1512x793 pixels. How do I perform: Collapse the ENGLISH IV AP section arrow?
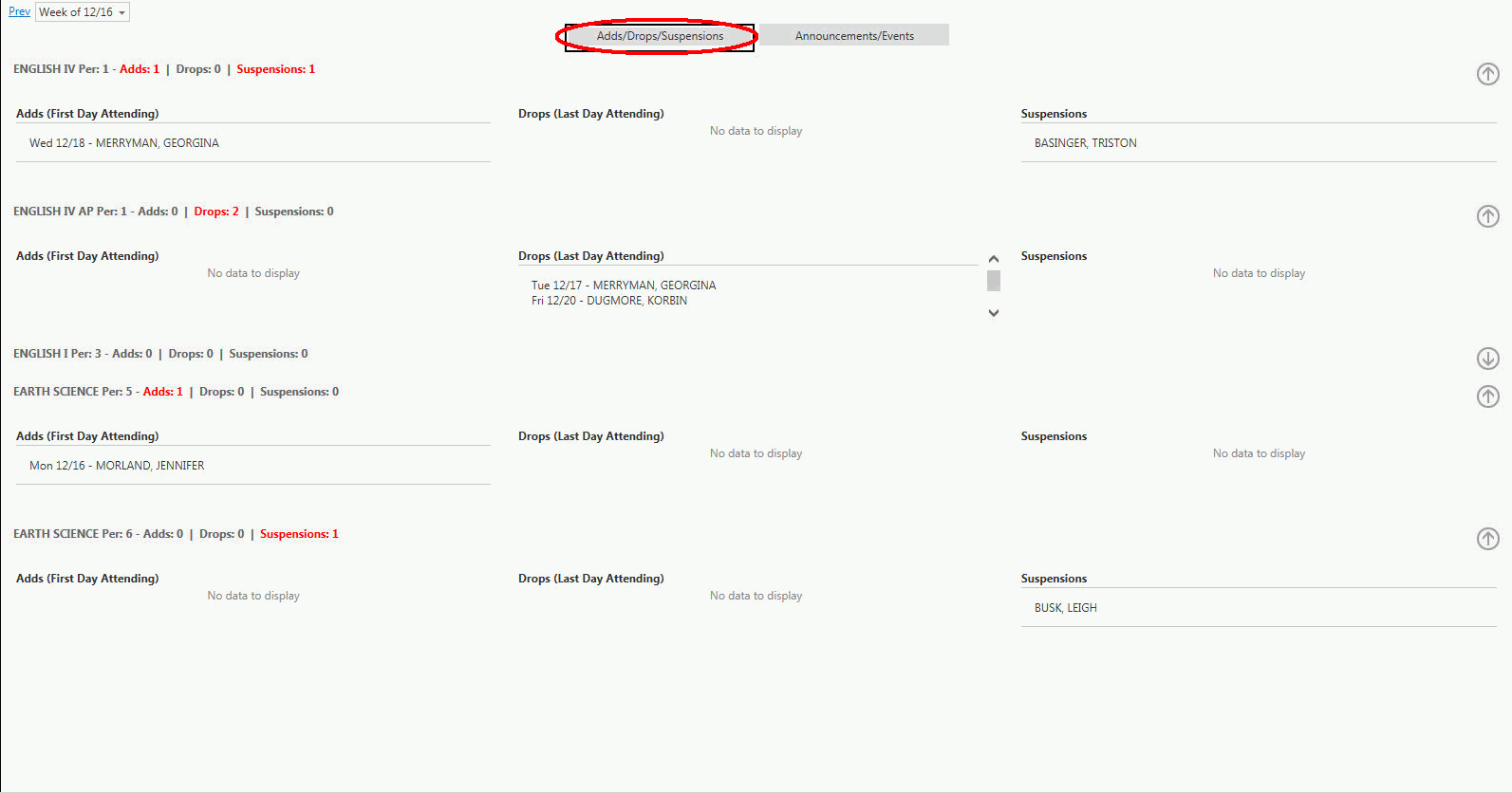click(1487, 216)
